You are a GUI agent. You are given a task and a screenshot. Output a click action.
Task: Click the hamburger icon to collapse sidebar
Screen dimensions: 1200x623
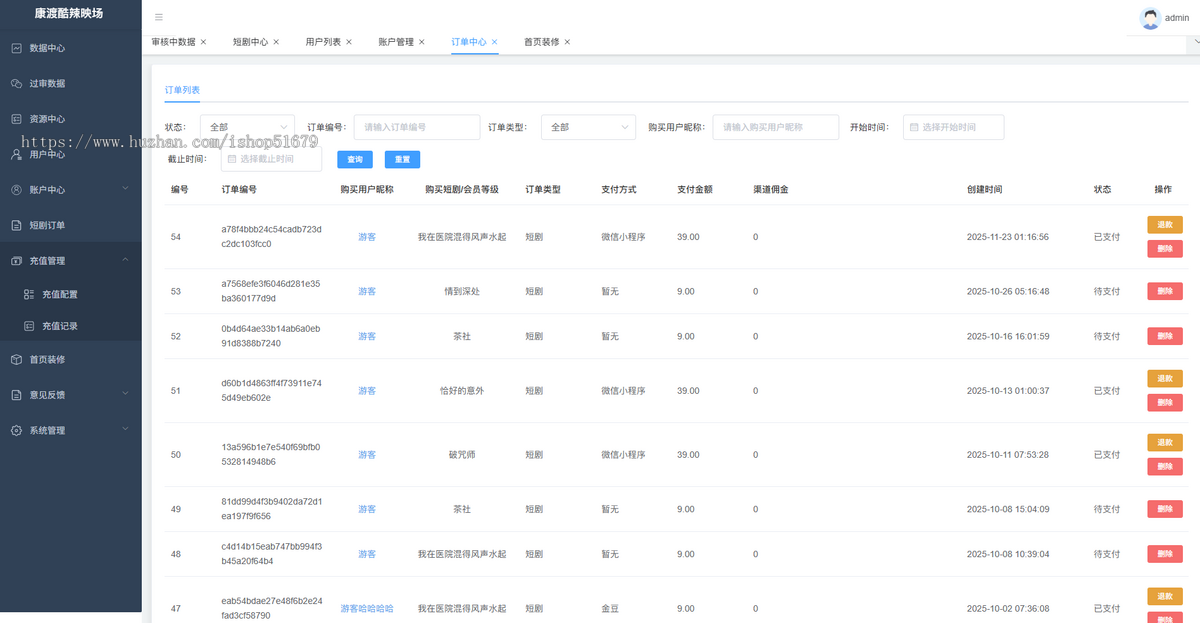[x=158, y=17]
